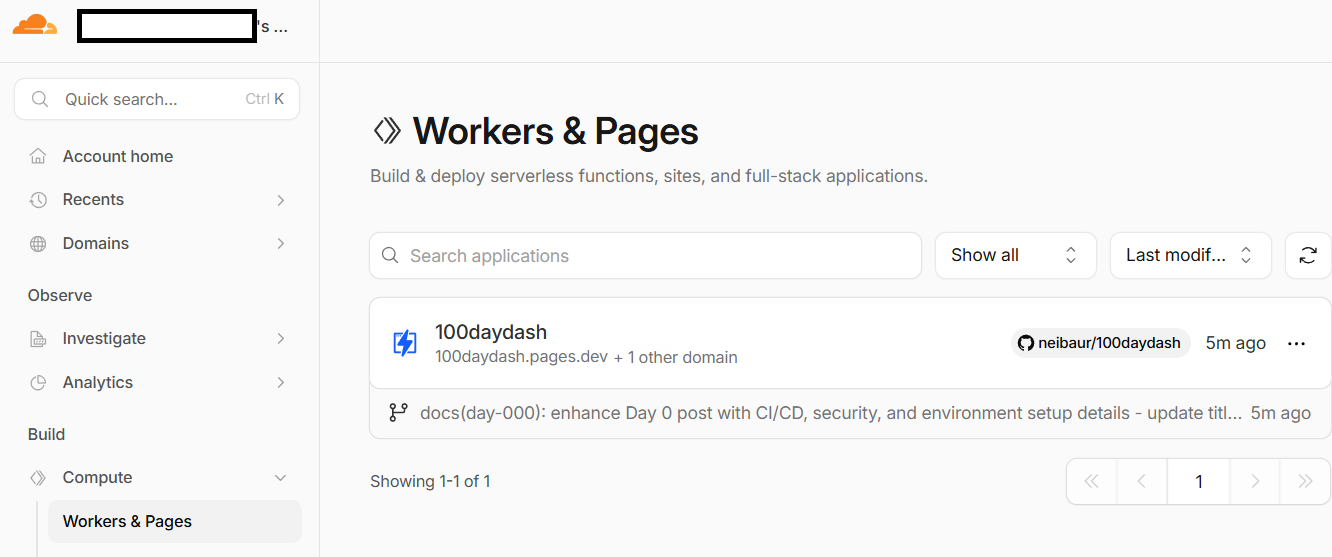
Task: Go to next page of results
Action: 1255,481
